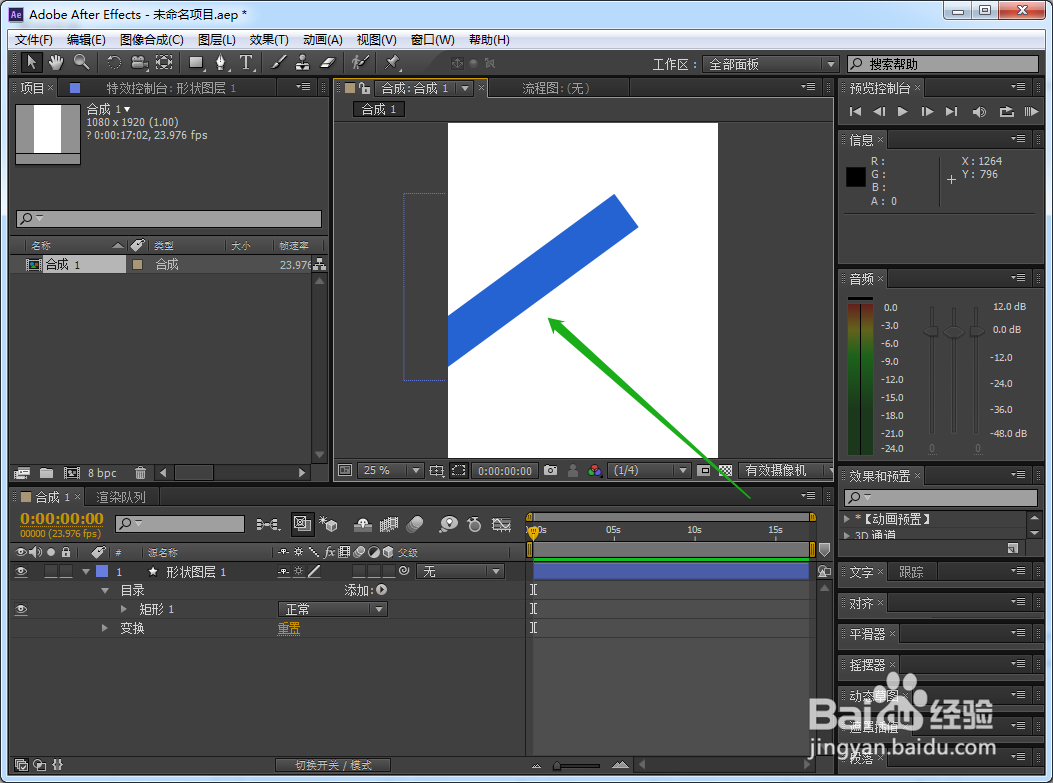Screen dimensions: 1053x783
Task: Open the 有效摄像机 view dropdown
Action: (x=786, y=471)
